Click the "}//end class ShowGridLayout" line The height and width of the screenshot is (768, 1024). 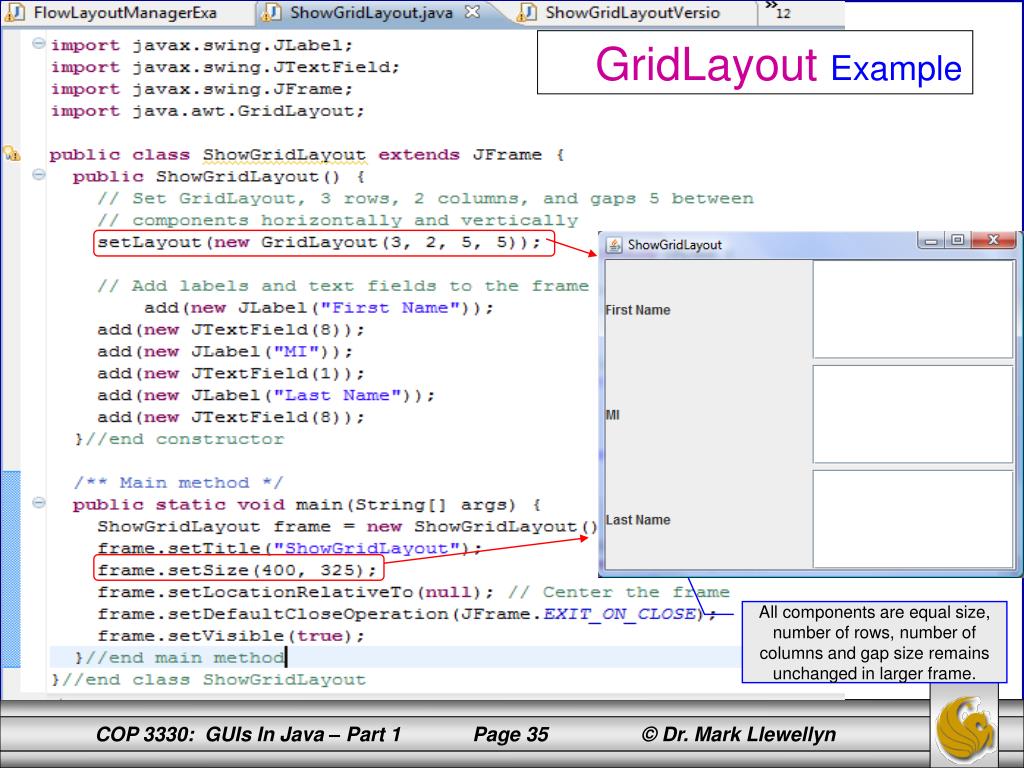(208, 680)
